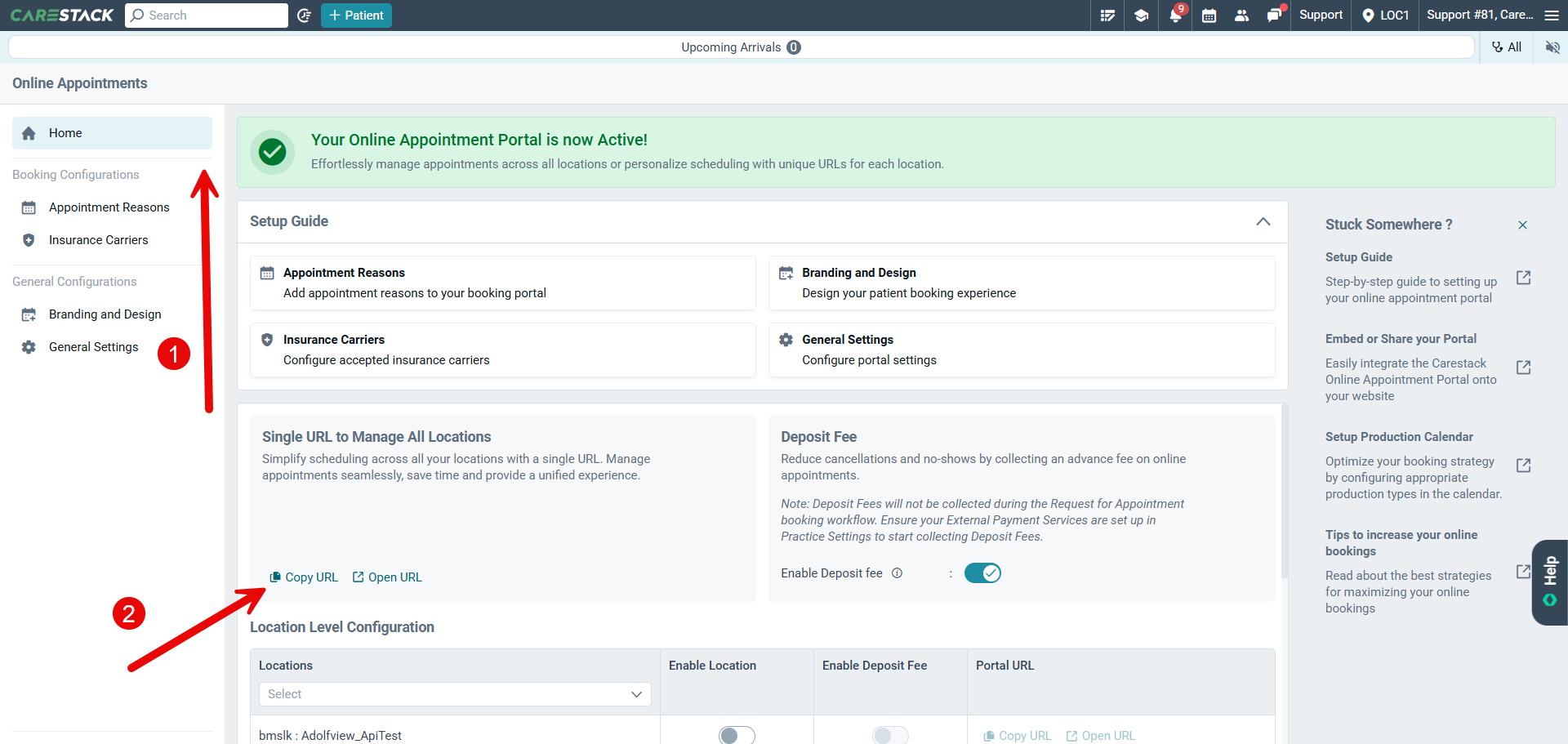Viewport: 1568px width, 744px height.
Task: Toggle Enable Deposit Fee for bmslk row
Action: coord(890,735)
